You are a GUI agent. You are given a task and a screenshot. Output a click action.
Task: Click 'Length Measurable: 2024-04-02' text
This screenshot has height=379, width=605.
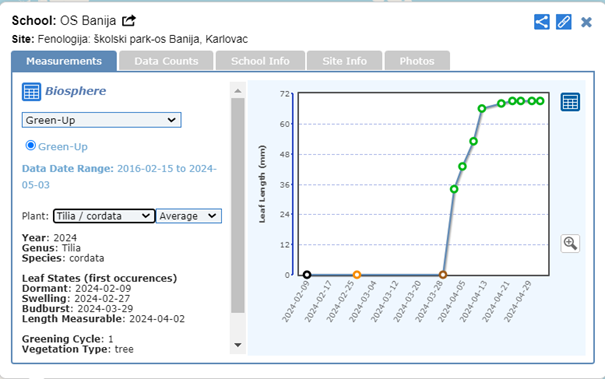[103, 319]
